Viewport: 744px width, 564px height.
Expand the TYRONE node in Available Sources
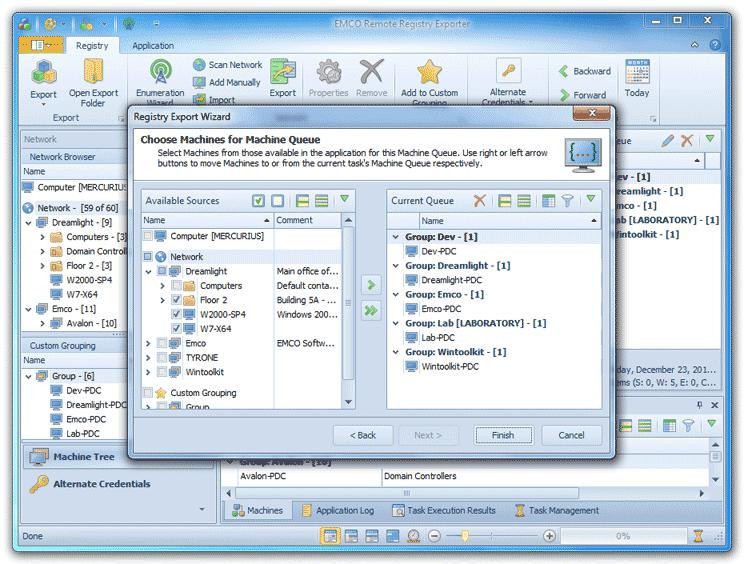point(149,358)
